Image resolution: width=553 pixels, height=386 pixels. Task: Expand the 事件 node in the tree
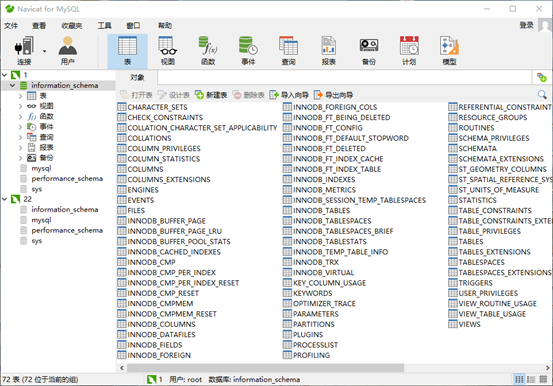(x=20, y=127)
